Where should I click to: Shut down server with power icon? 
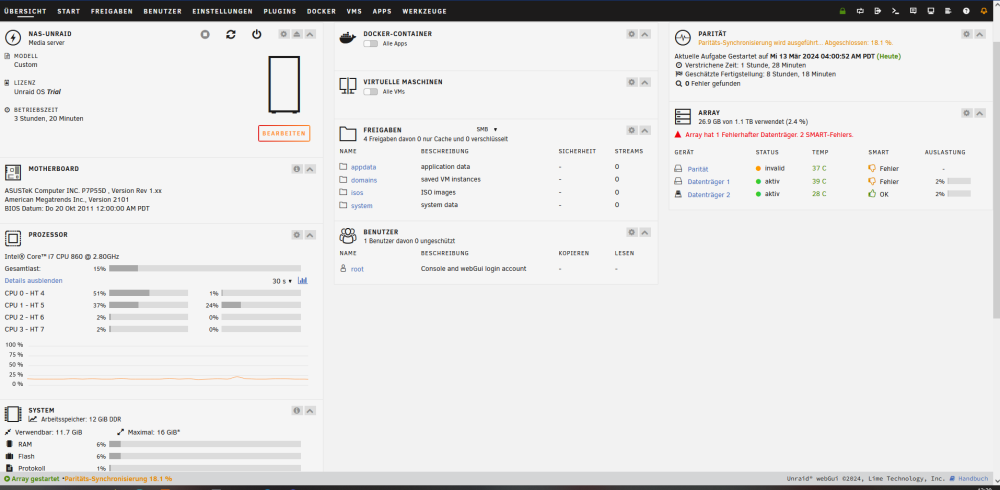point(256,34)
